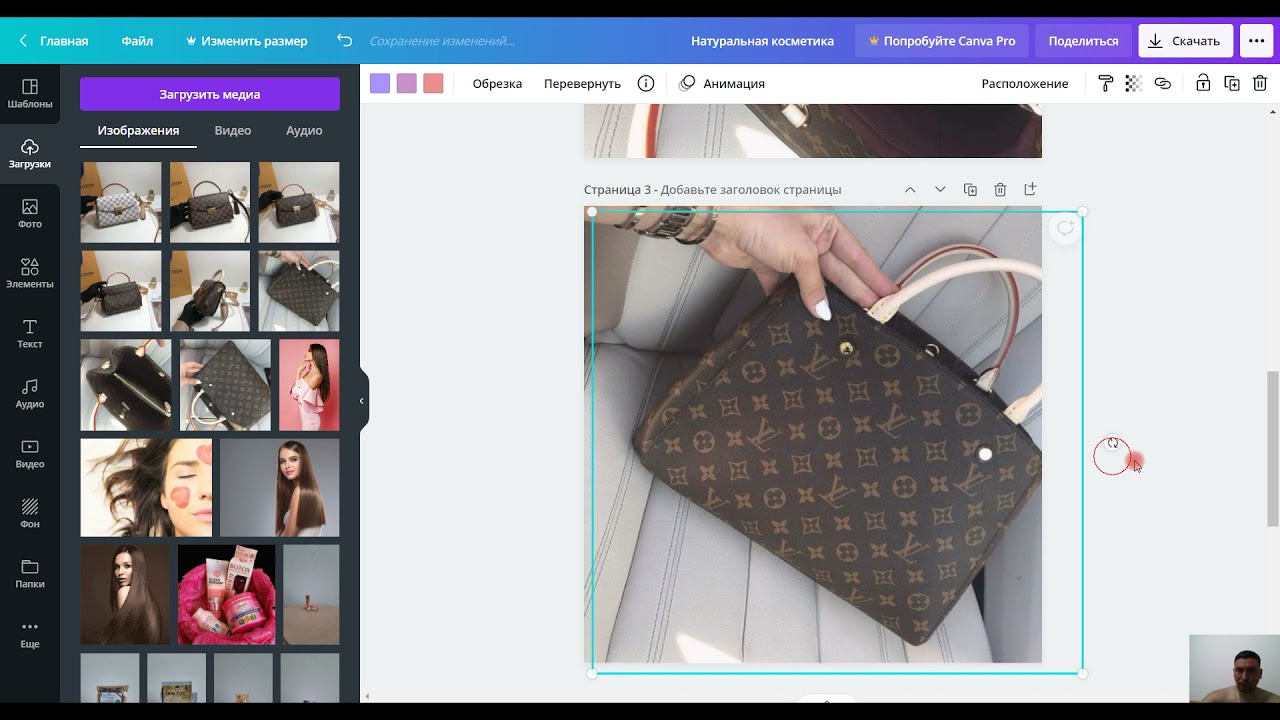Select the salmon pink color swatch
The image size is (1280, 720).
[433, 83]
